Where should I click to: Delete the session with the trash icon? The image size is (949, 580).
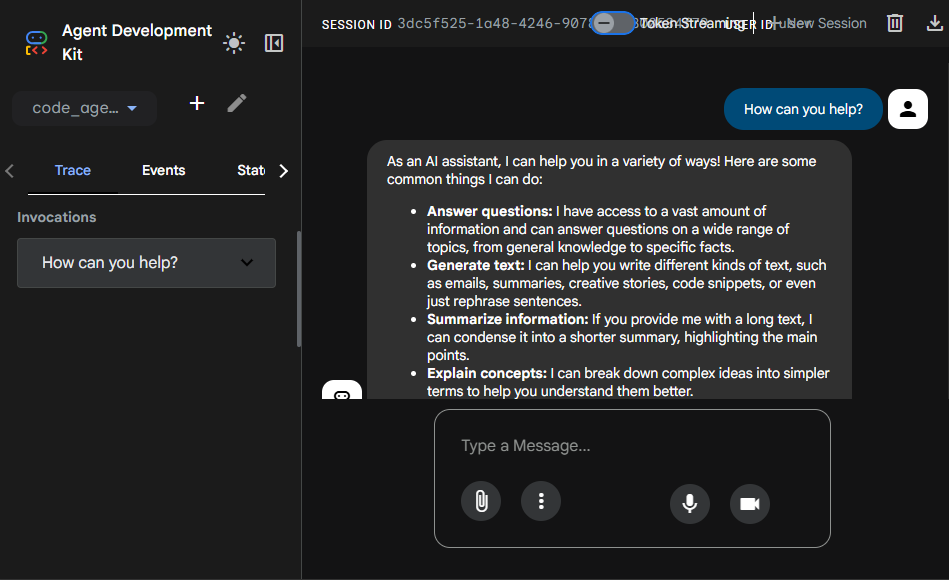pos(895,23)
